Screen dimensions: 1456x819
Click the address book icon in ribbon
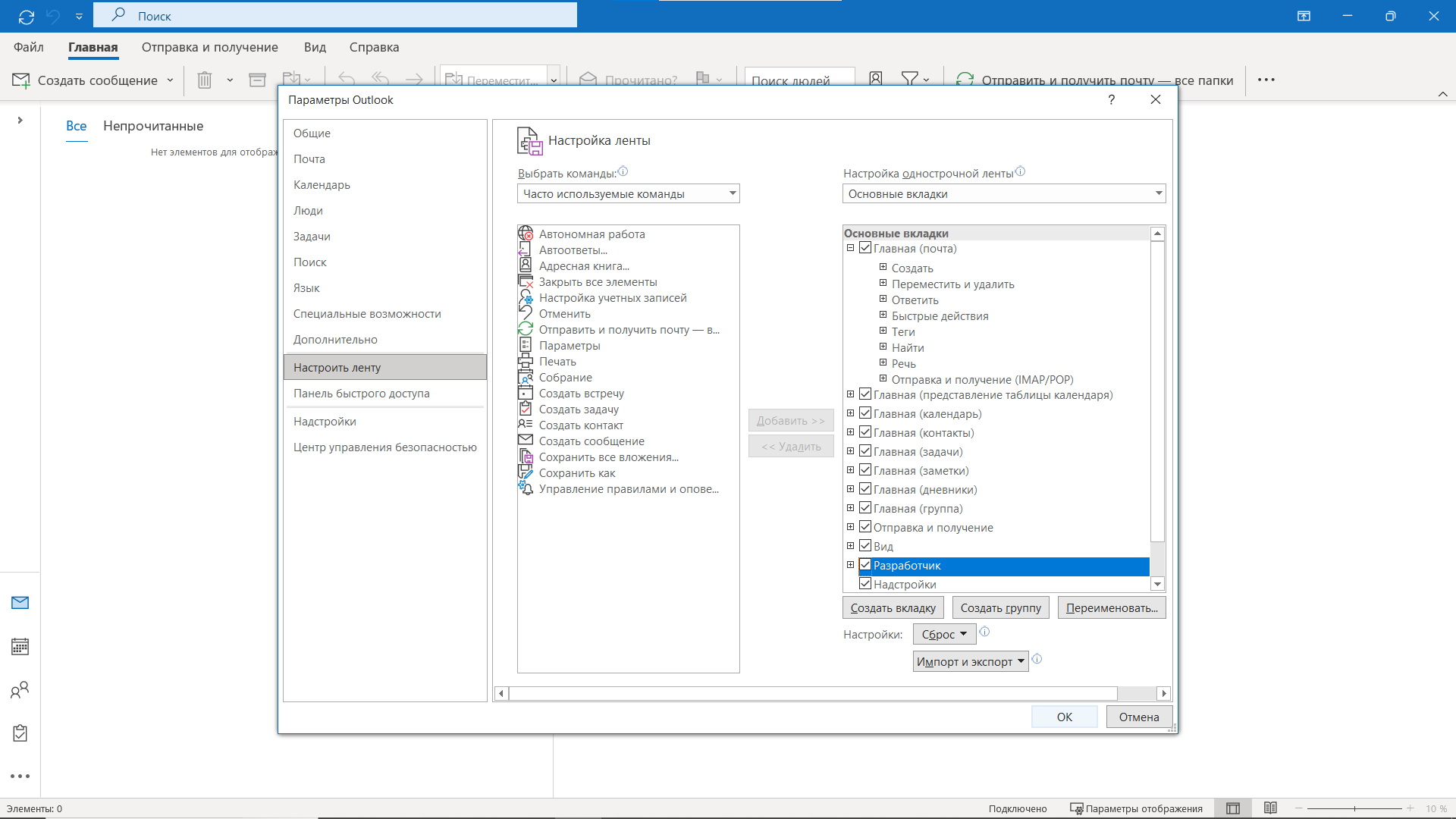click(x=876, y=79)
